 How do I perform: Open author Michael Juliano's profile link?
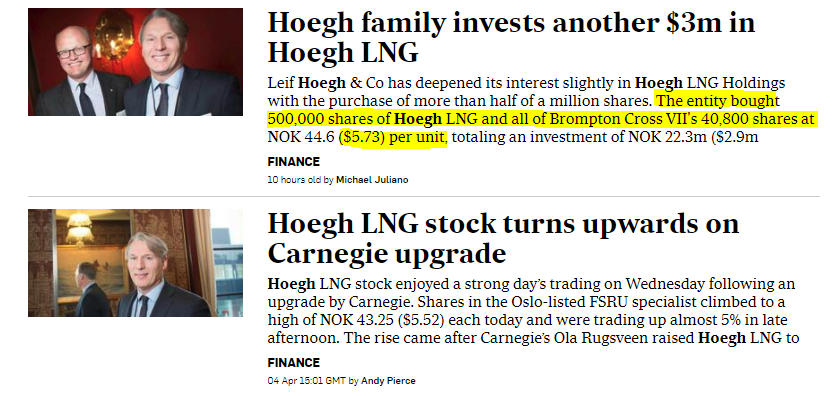pyautogui.click(x=372, y=180)
